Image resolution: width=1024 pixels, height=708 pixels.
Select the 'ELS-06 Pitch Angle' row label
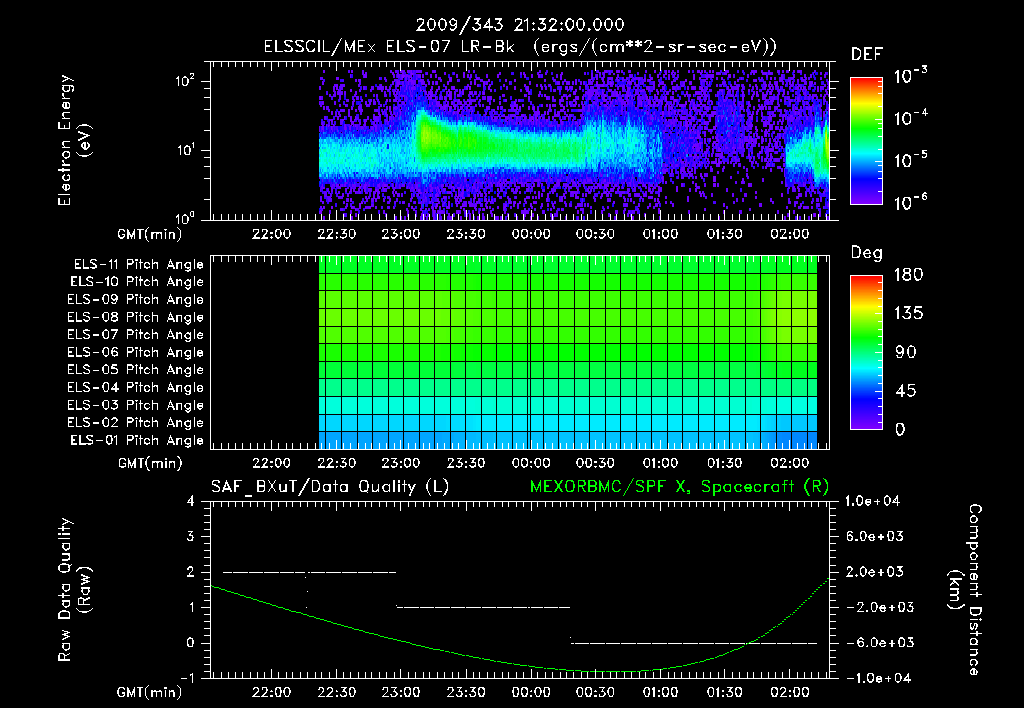coord(136,353)
